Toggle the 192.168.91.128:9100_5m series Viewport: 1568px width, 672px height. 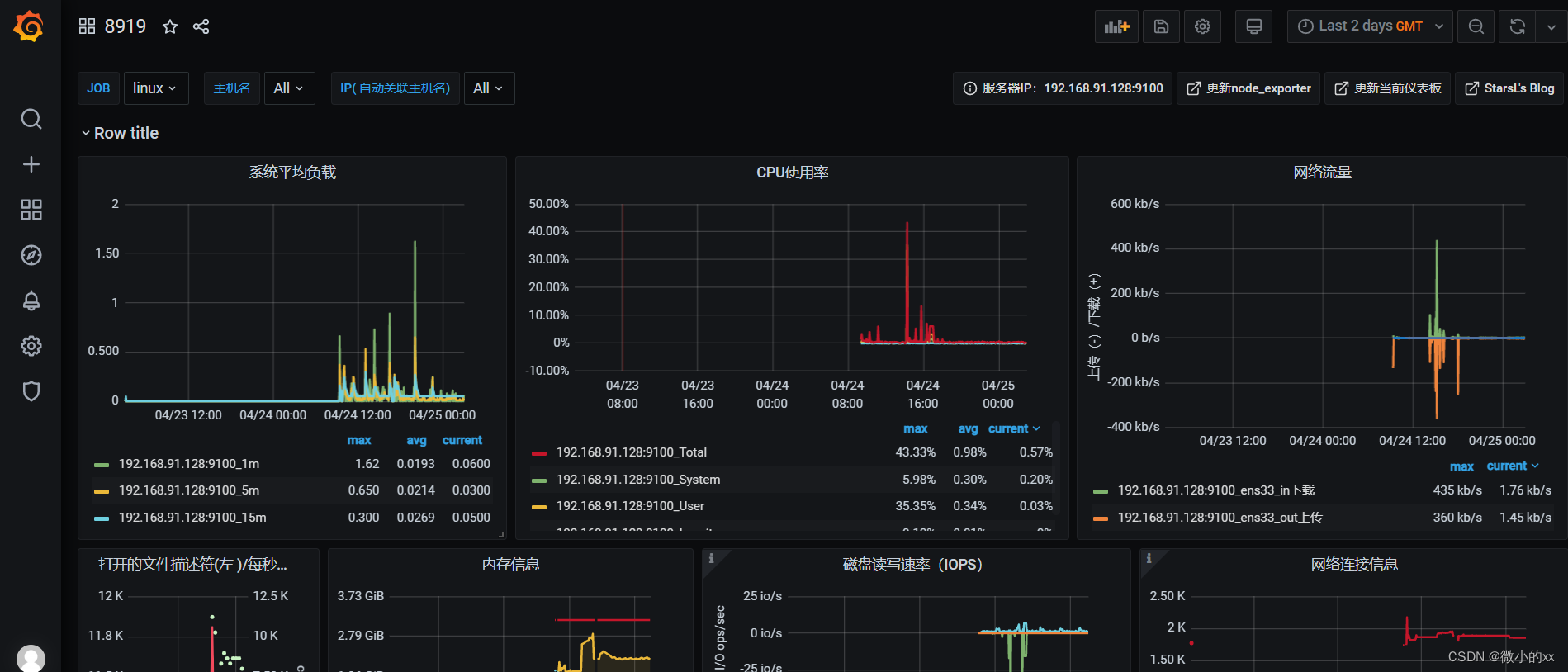coord(189,490)
